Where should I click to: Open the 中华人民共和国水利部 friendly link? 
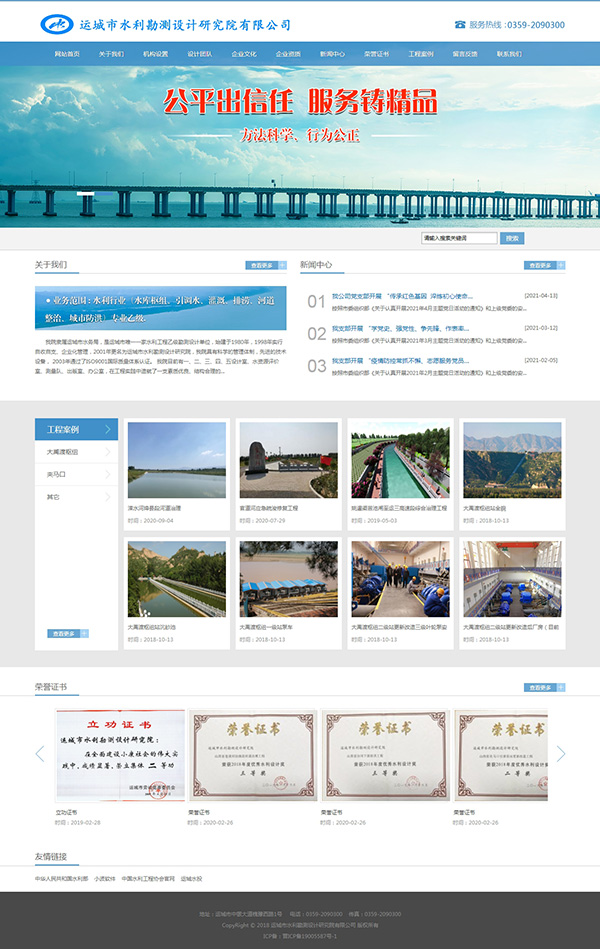tap(61, 878)
